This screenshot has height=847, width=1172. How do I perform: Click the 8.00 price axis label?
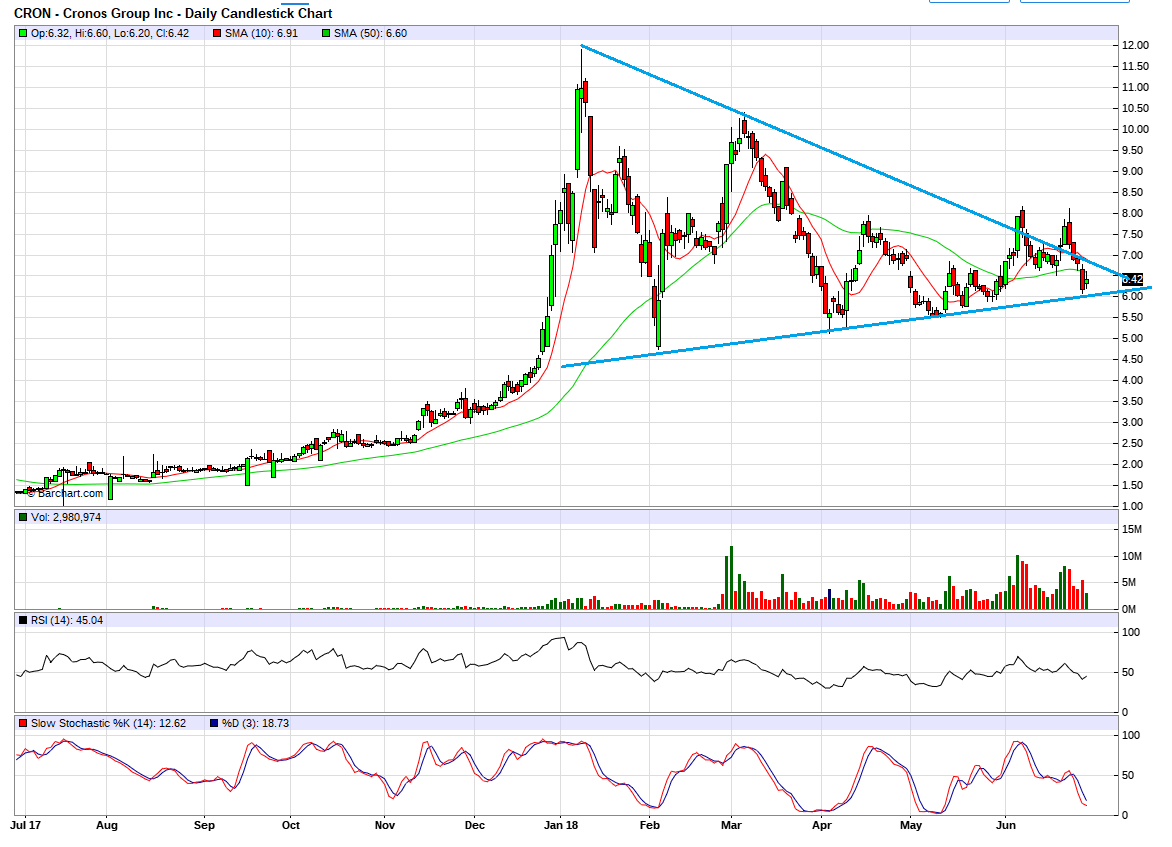pos(1132,213)
